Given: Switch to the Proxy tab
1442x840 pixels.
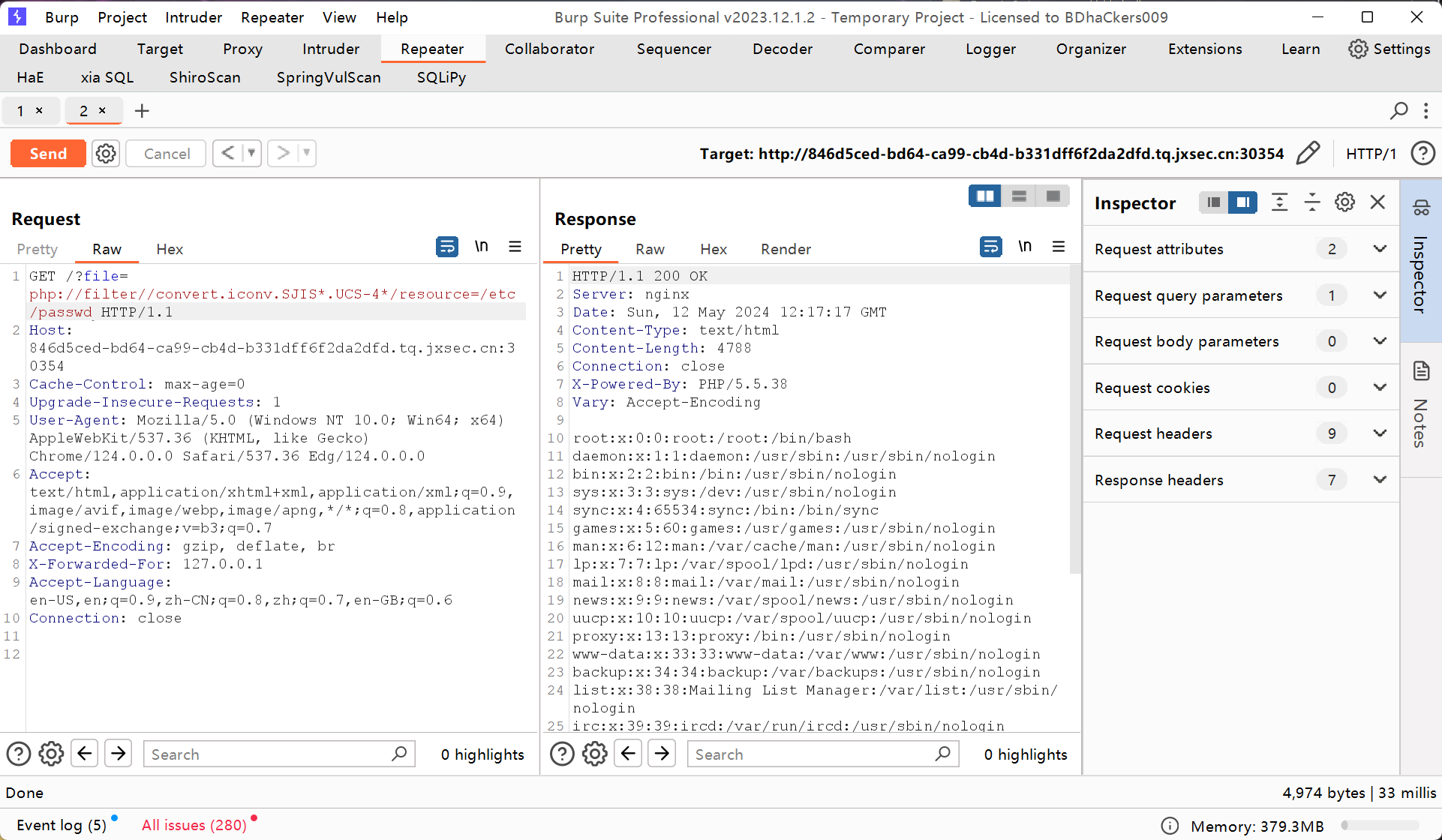Looking at the screenshot, I should (x=242, y=49).
